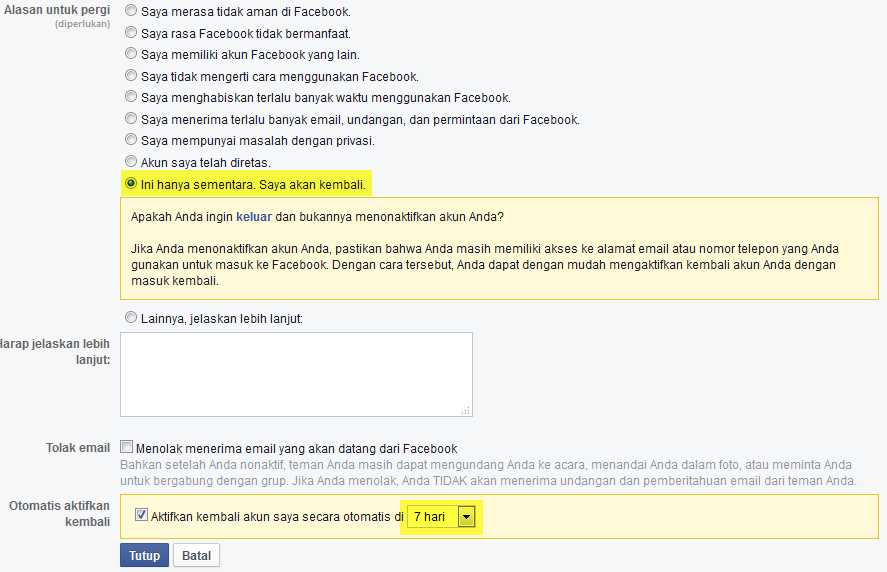Click the blue Tutup button

click(144, 556)
